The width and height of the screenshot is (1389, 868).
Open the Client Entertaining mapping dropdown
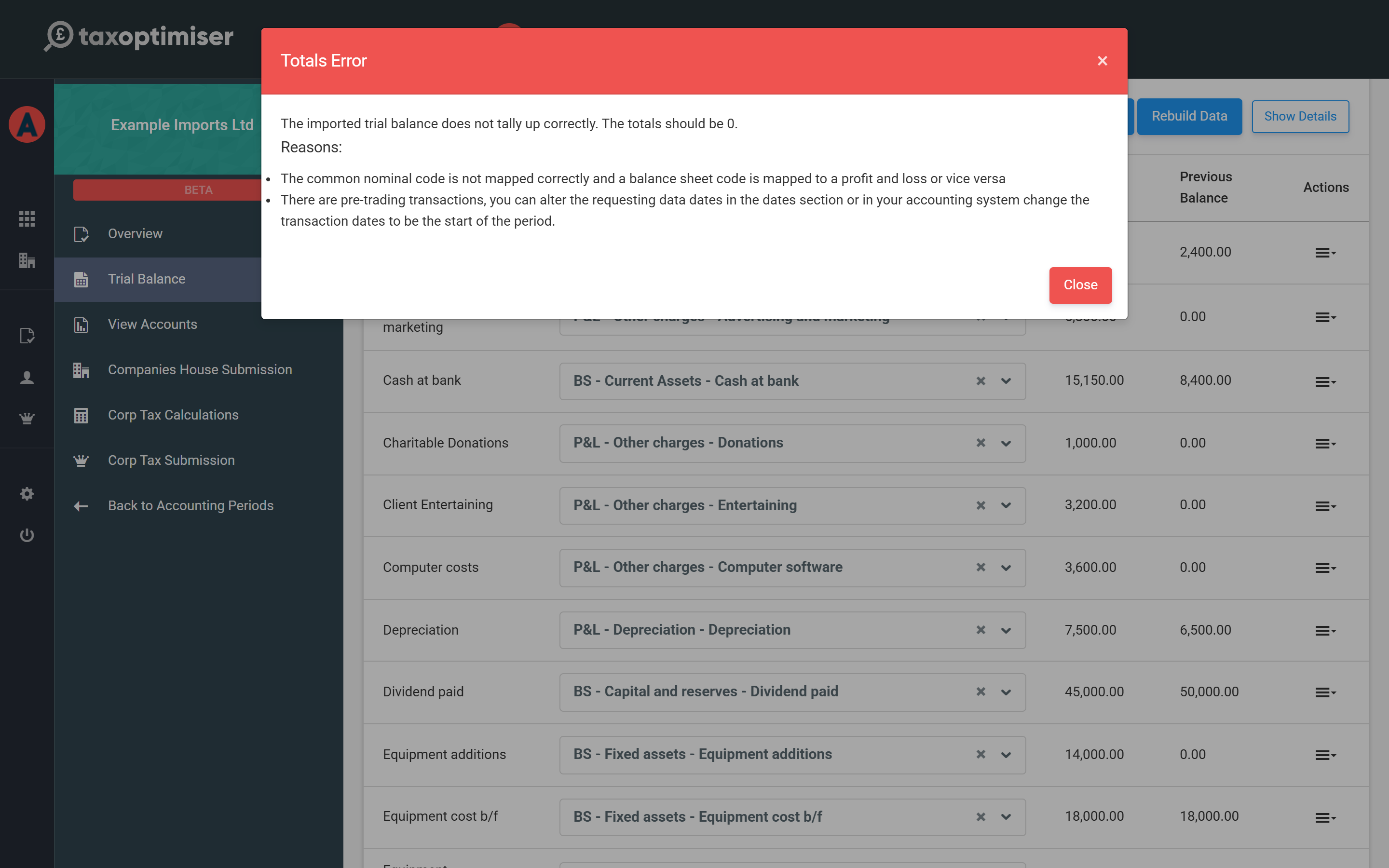click(x=1006, y=506)
